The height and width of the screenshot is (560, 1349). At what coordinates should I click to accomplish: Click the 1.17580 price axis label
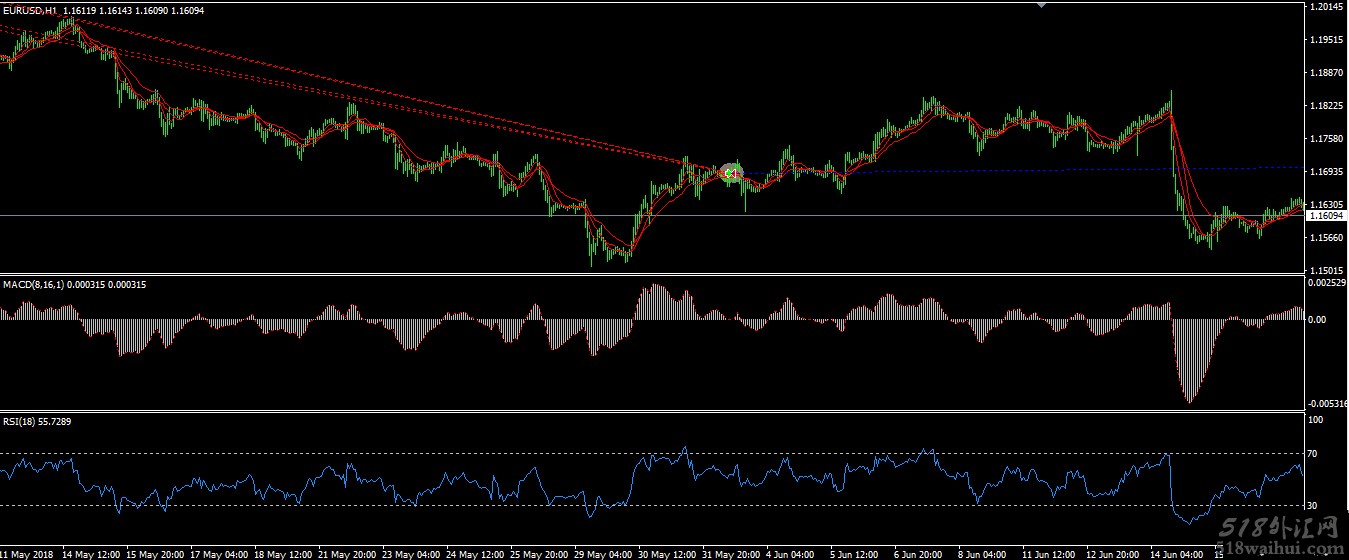coord(1327,139)
